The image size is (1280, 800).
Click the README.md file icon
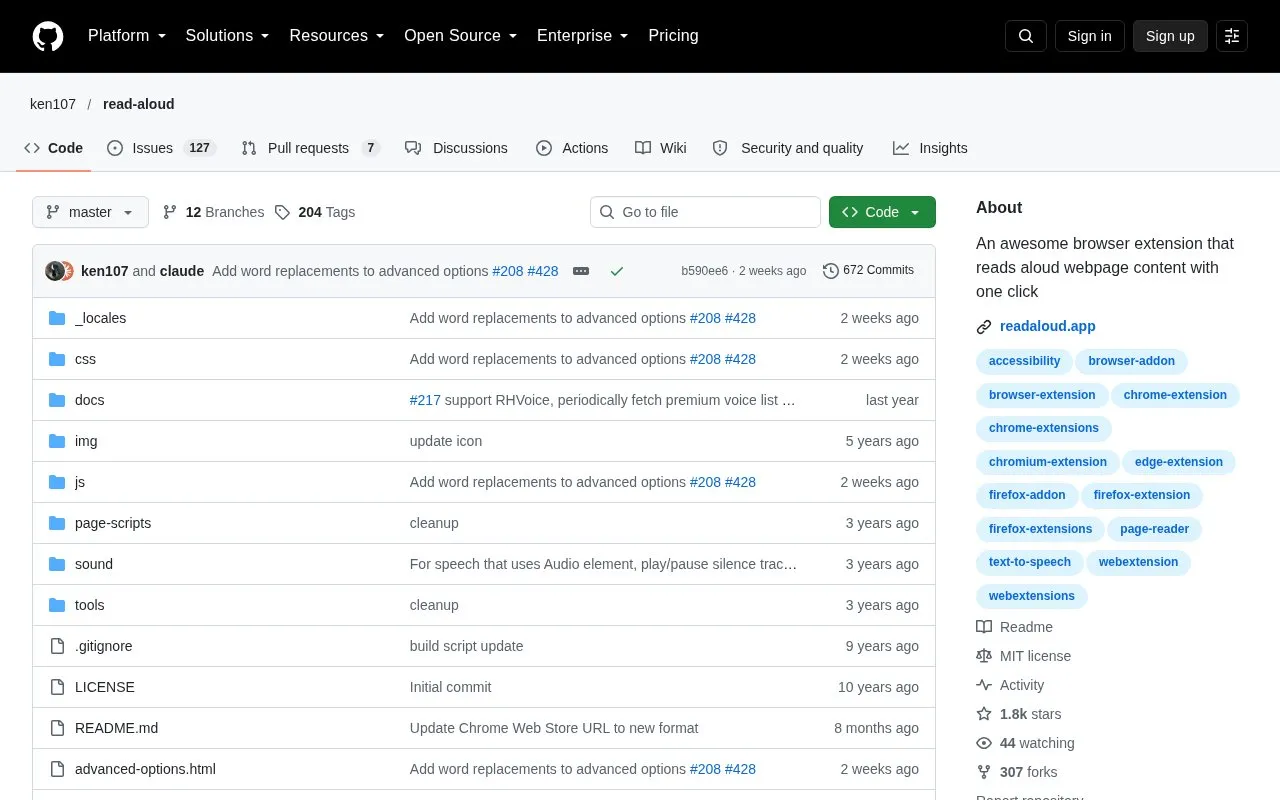click(x=57, y=728)
